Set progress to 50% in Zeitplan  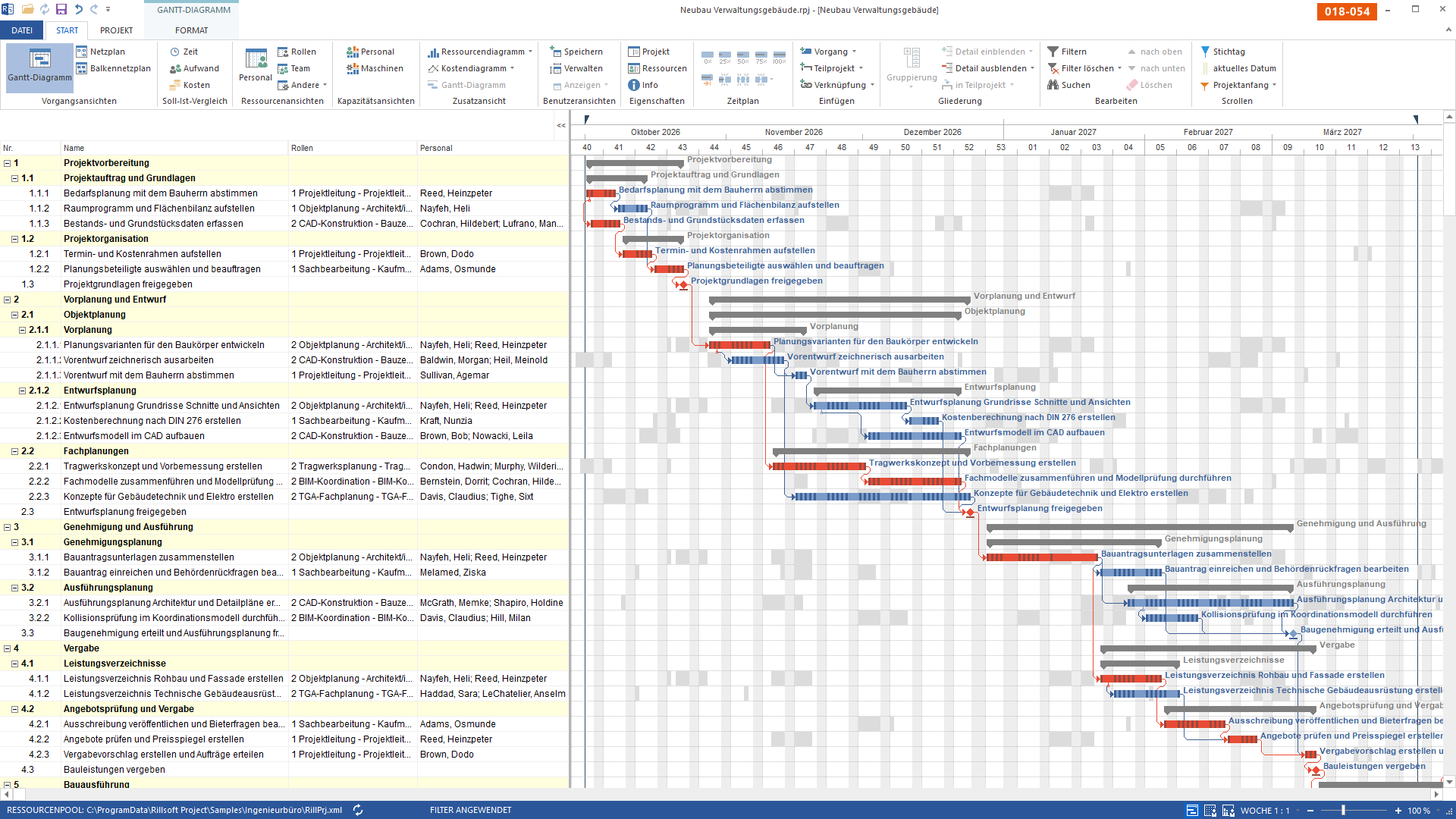pos(743,58)
